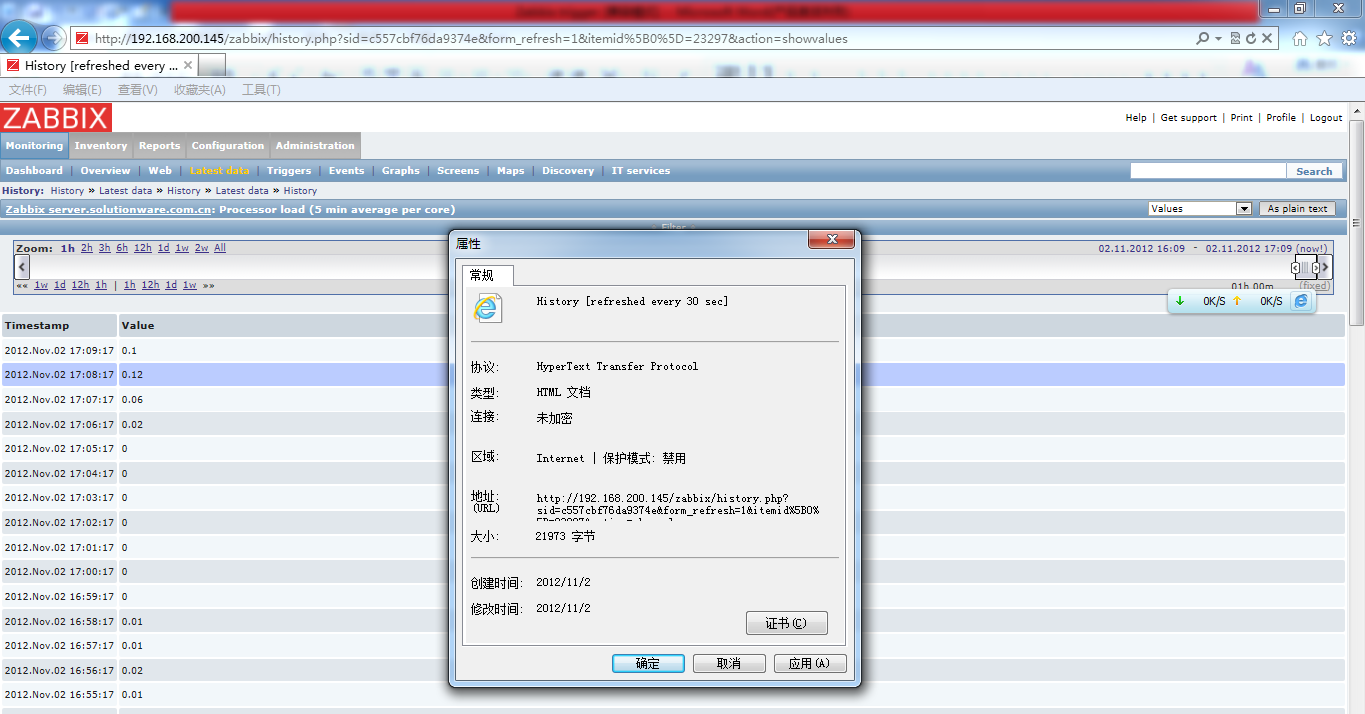Click the As plain text button
Screen dimensions: 1365x714
click(x=1297, y=209)
